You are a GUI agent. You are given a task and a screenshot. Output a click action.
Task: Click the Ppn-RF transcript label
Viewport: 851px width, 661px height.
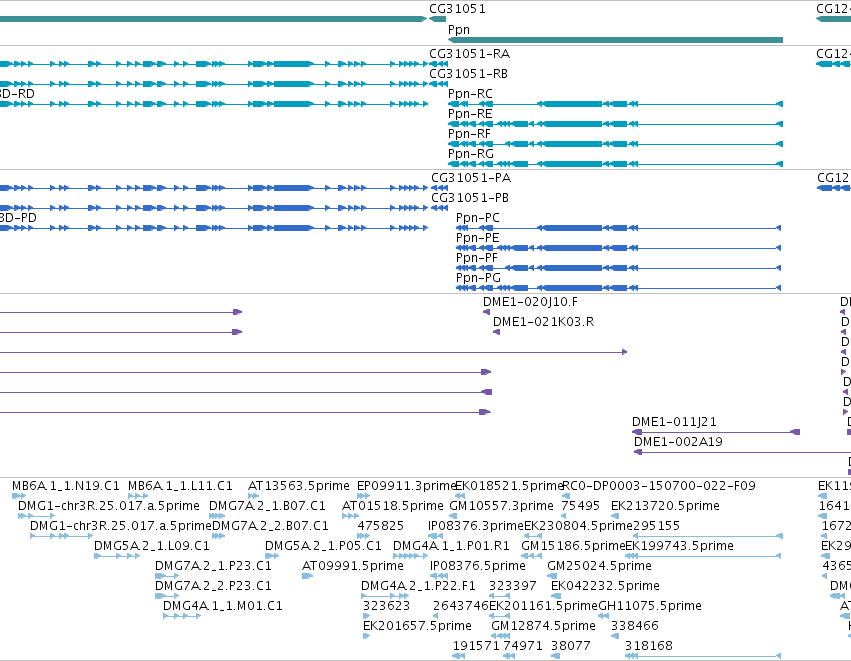coord(469,134)
